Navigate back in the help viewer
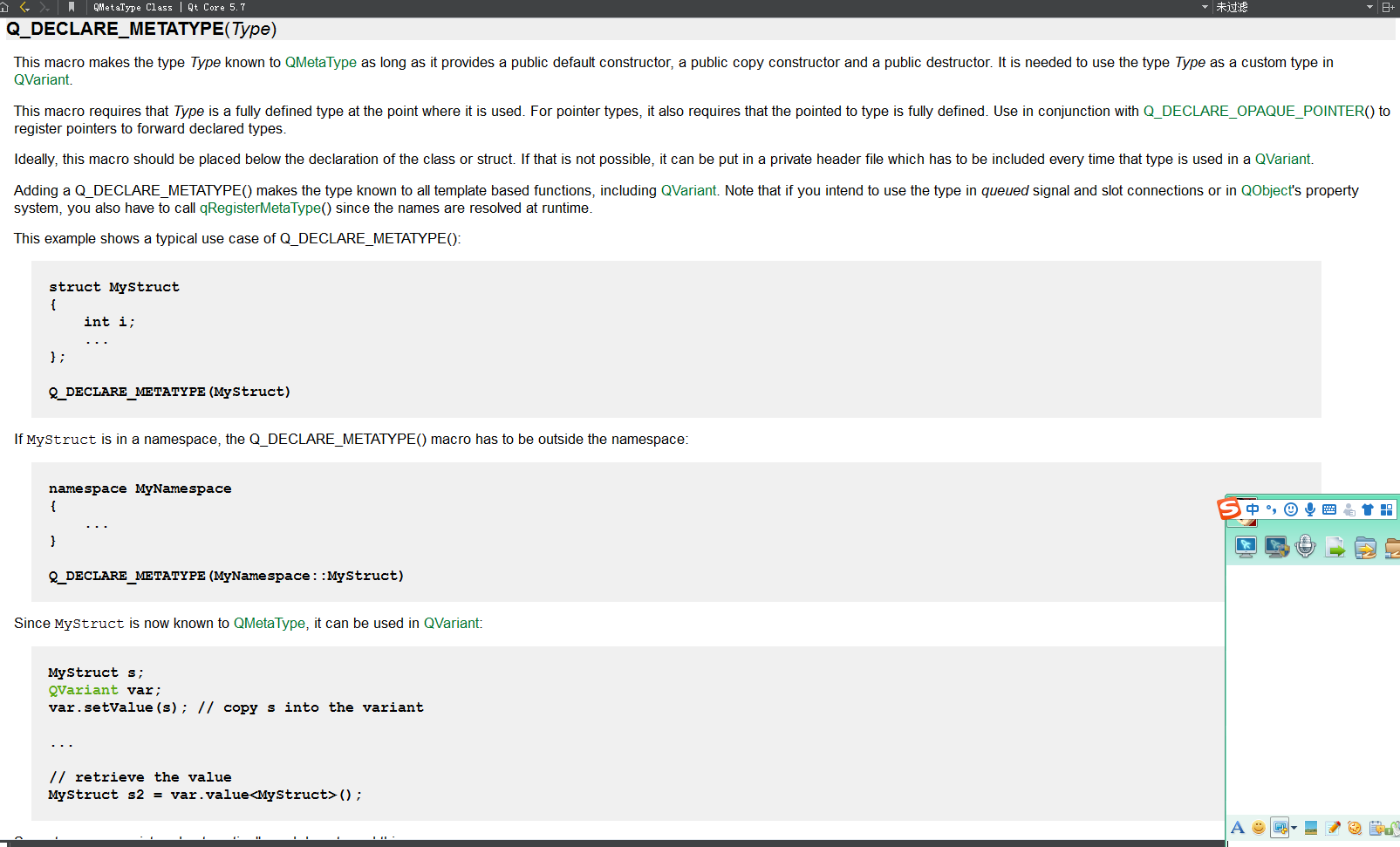Screen dimensions: 1400x847 point(24,7)
